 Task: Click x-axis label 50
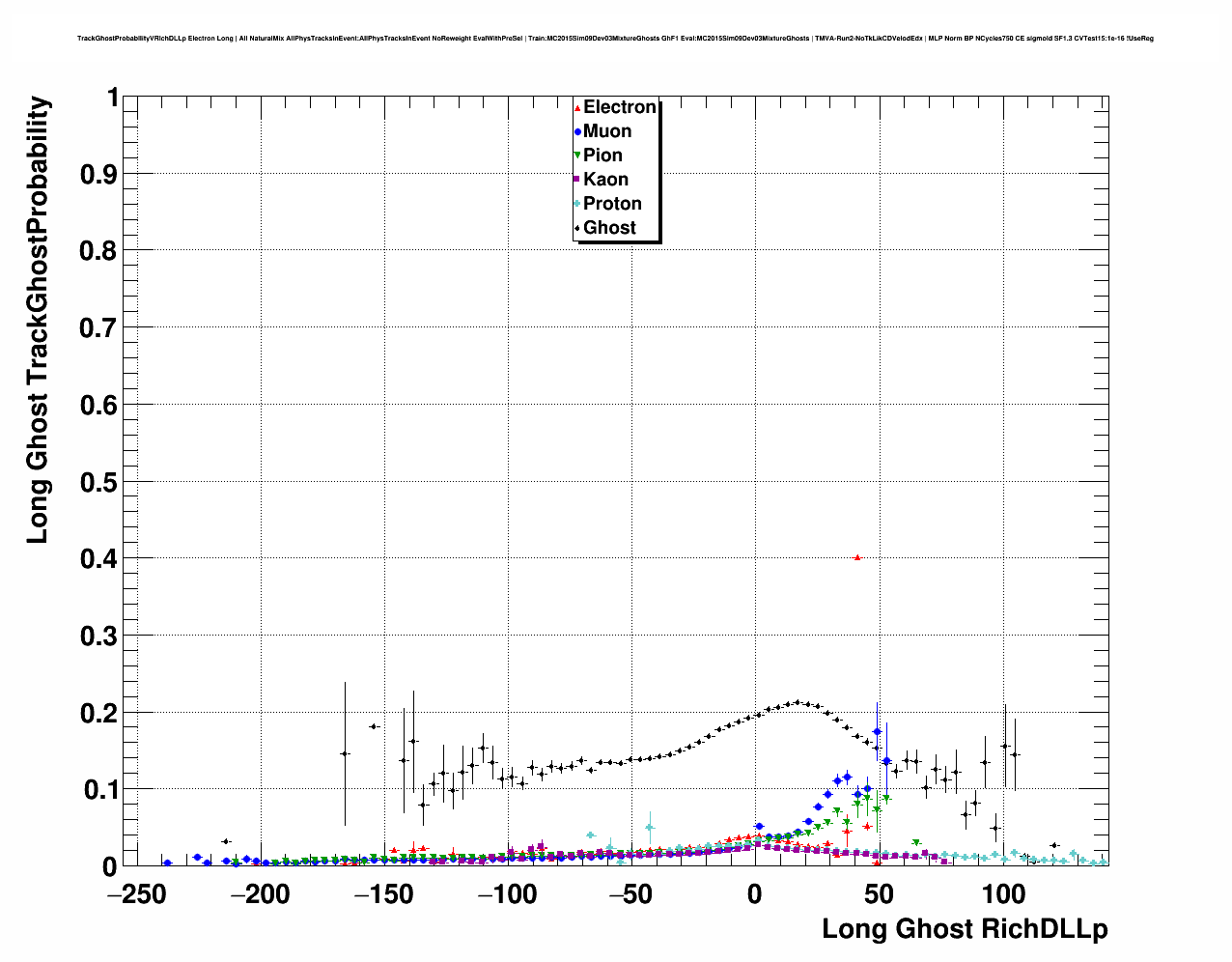click(879, 894)
